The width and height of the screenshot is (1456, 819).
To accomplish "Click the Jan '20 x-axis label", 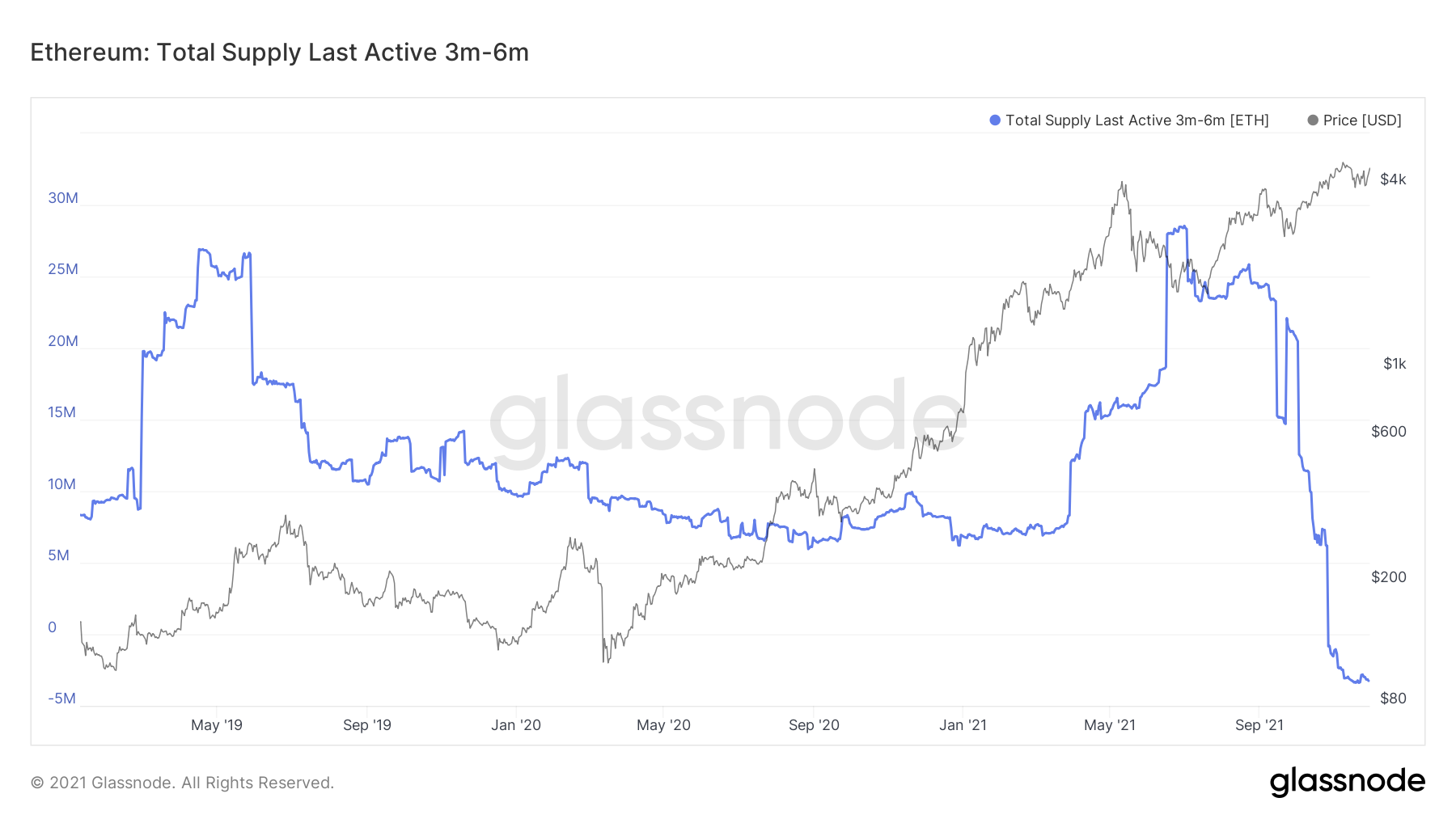I will pos(516,725).
